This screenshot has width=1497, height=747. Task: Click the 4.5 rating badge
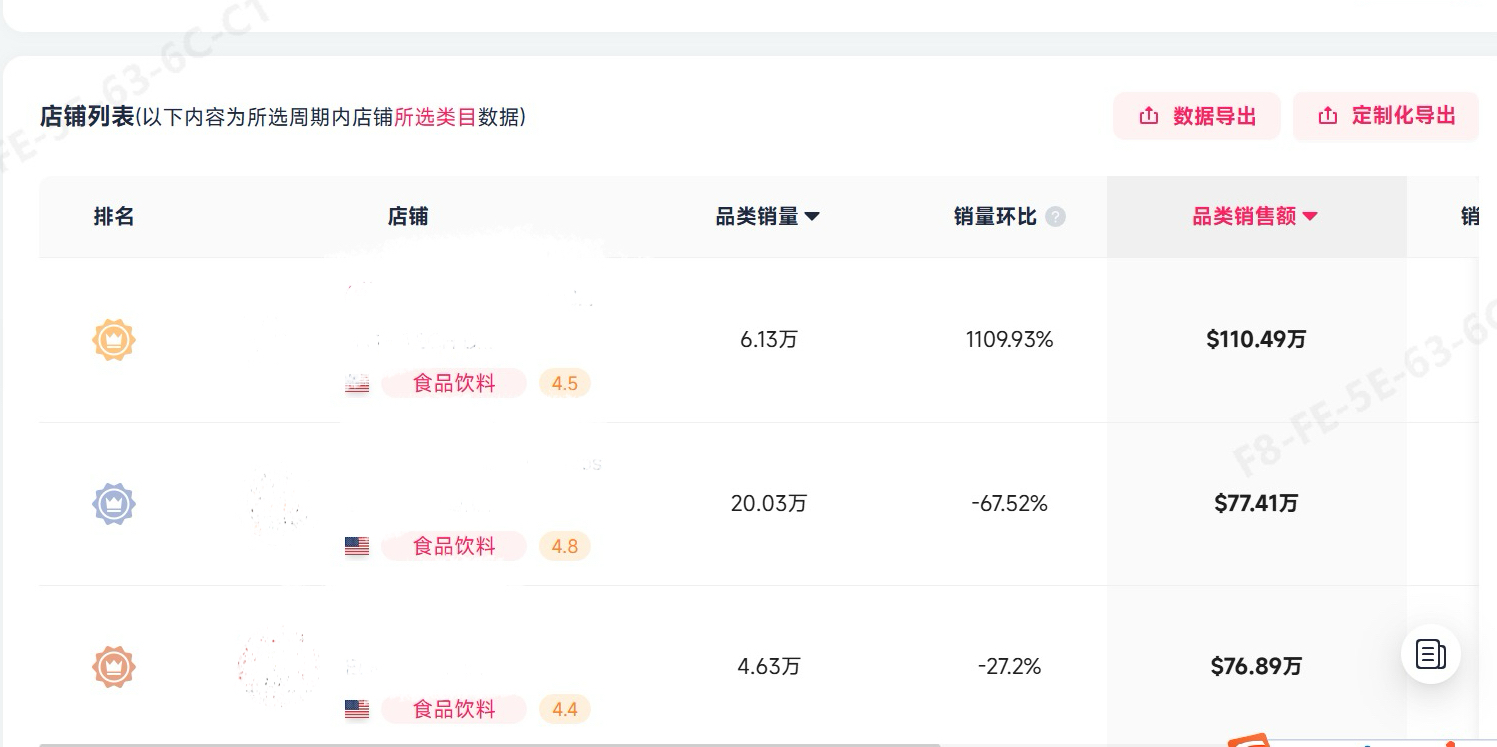pos(564,383)
